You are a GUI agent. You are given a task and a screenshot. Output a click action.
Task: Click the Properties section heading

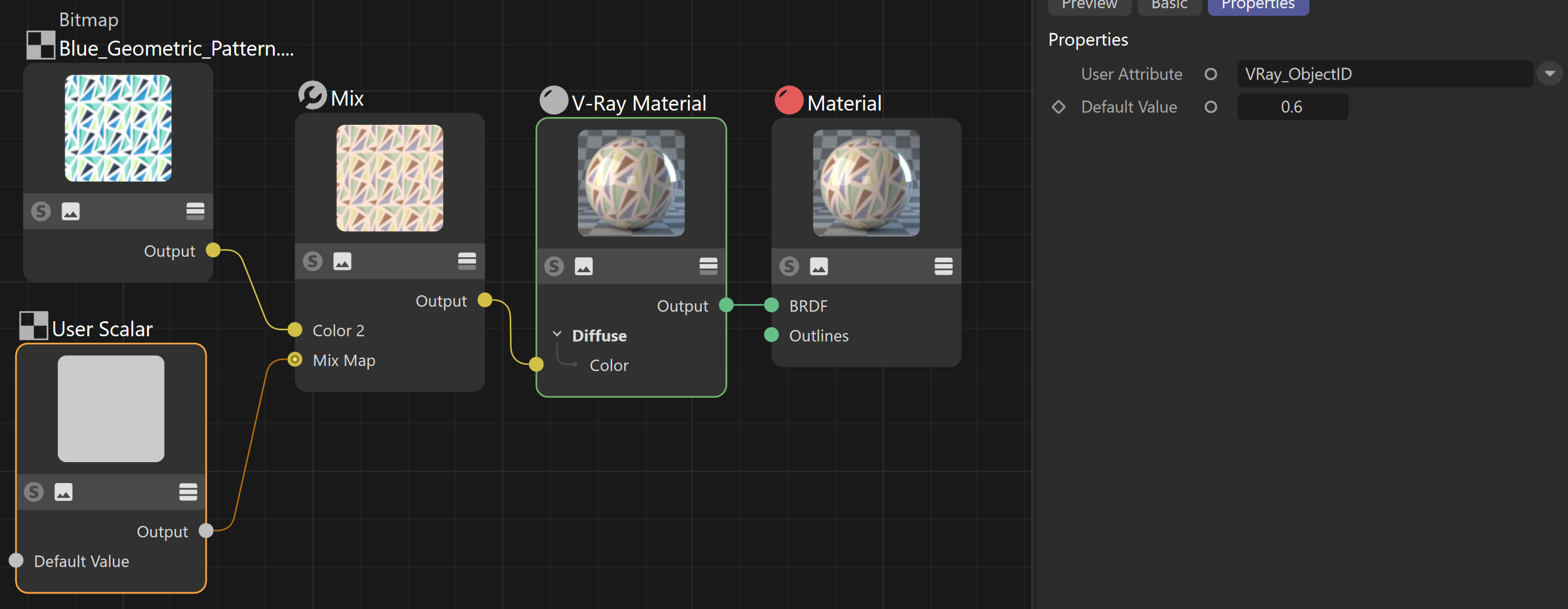click(1088, 39)
